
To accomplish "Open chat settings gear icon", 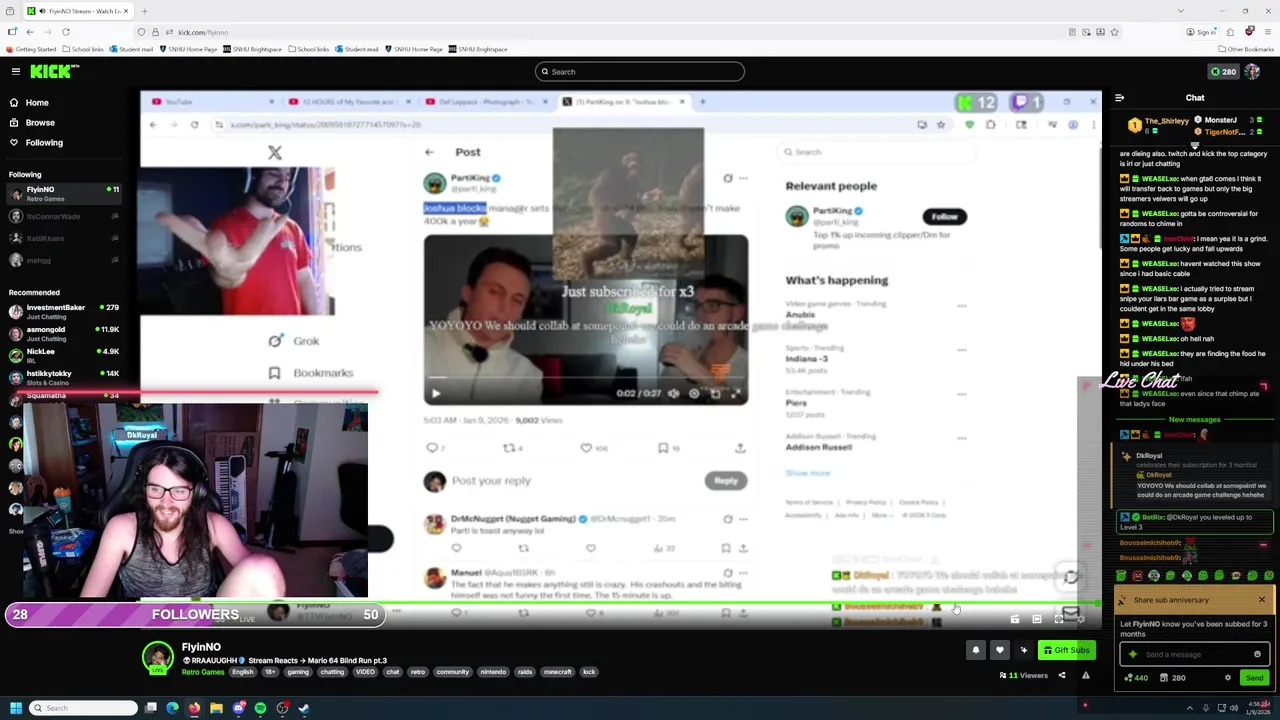I will click(x=1228, y=678).
